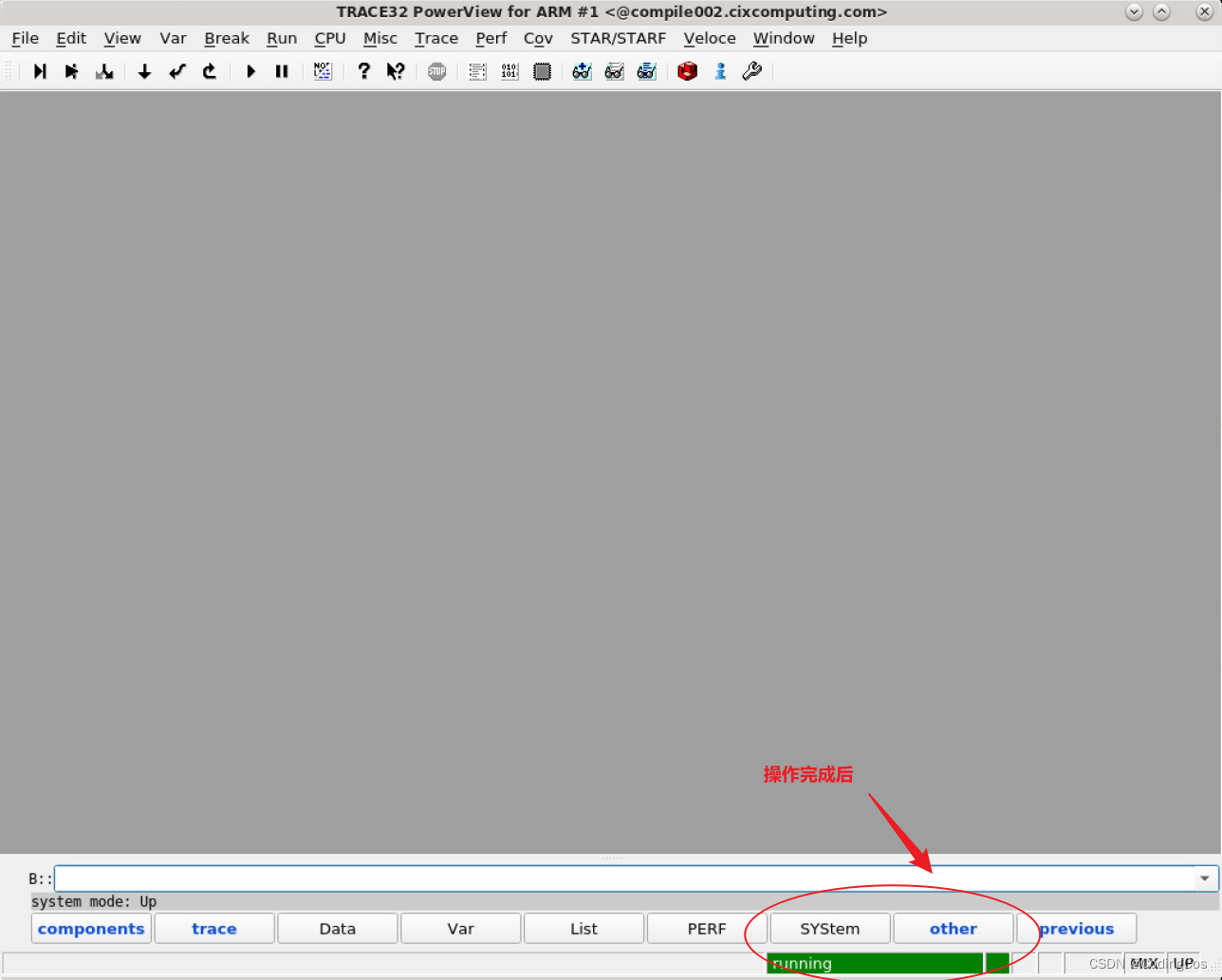Click the blue info system icon
The width and height of the screenshot is (1222, 980).
[x=720, y=71]
